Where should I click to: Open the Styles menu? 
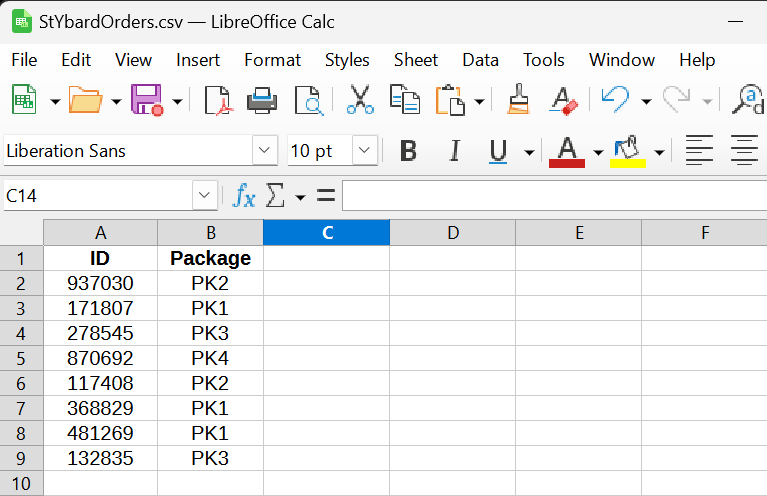coord(347,60)
